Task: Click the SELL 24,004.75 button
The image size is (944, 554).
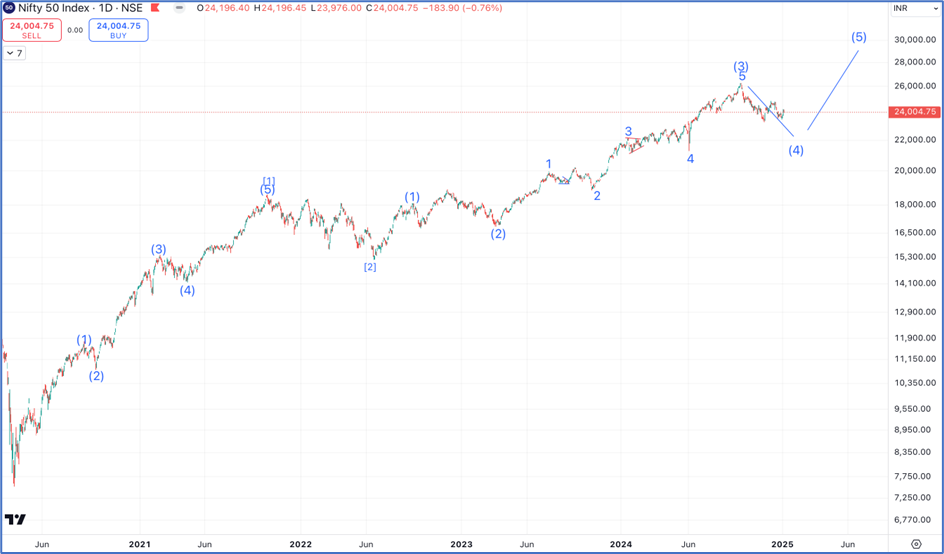Action: pos(32,30)
